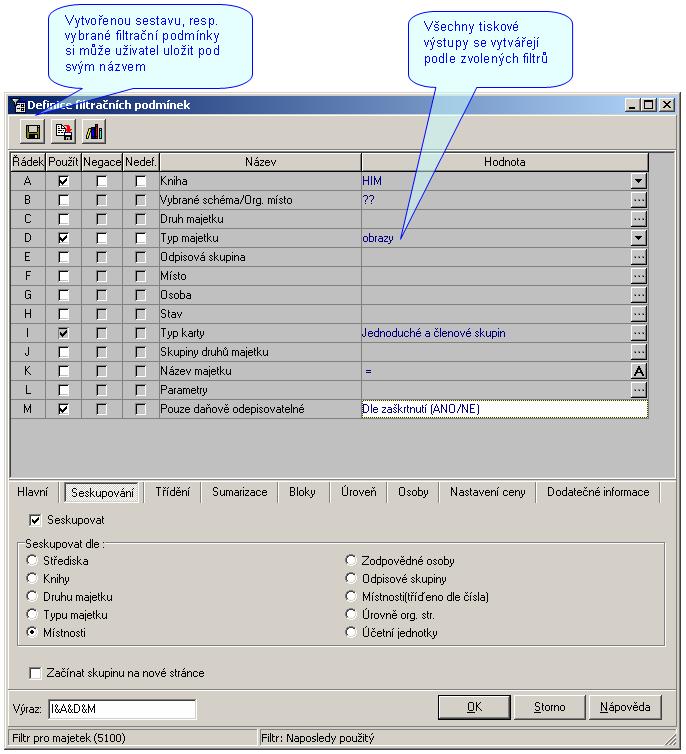Click the 'HIM' value cell
Image resolution: width=686 pixels, height=754 pixels.
[496, 181]
